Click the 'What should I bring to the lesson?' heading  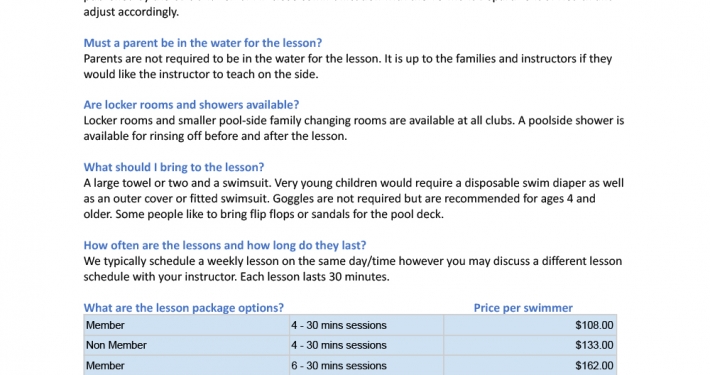[x=173, y=167]
